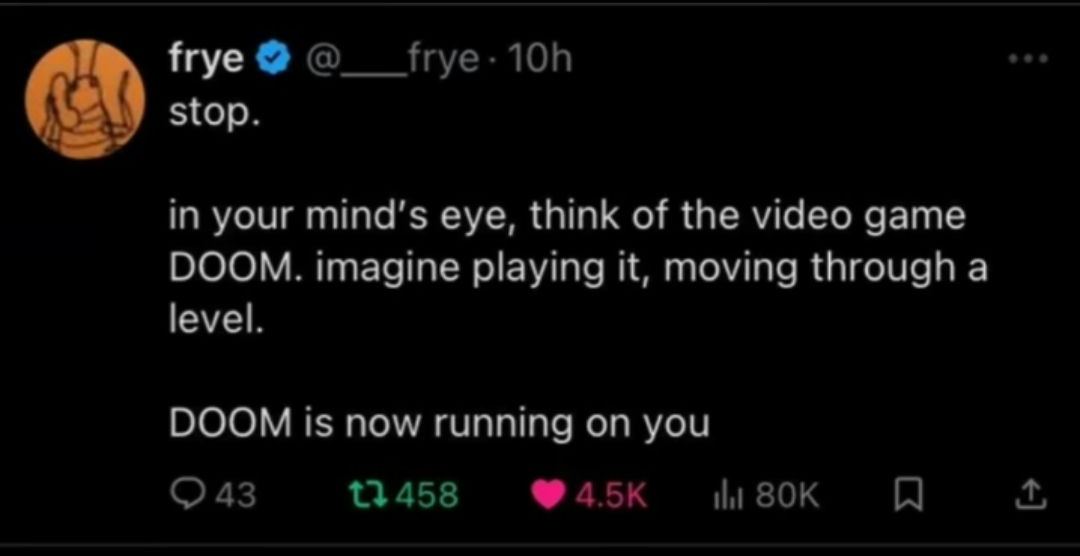Click the 43 replies count
The width and height of the screenshot is (1080, 556).
(237, 495)
